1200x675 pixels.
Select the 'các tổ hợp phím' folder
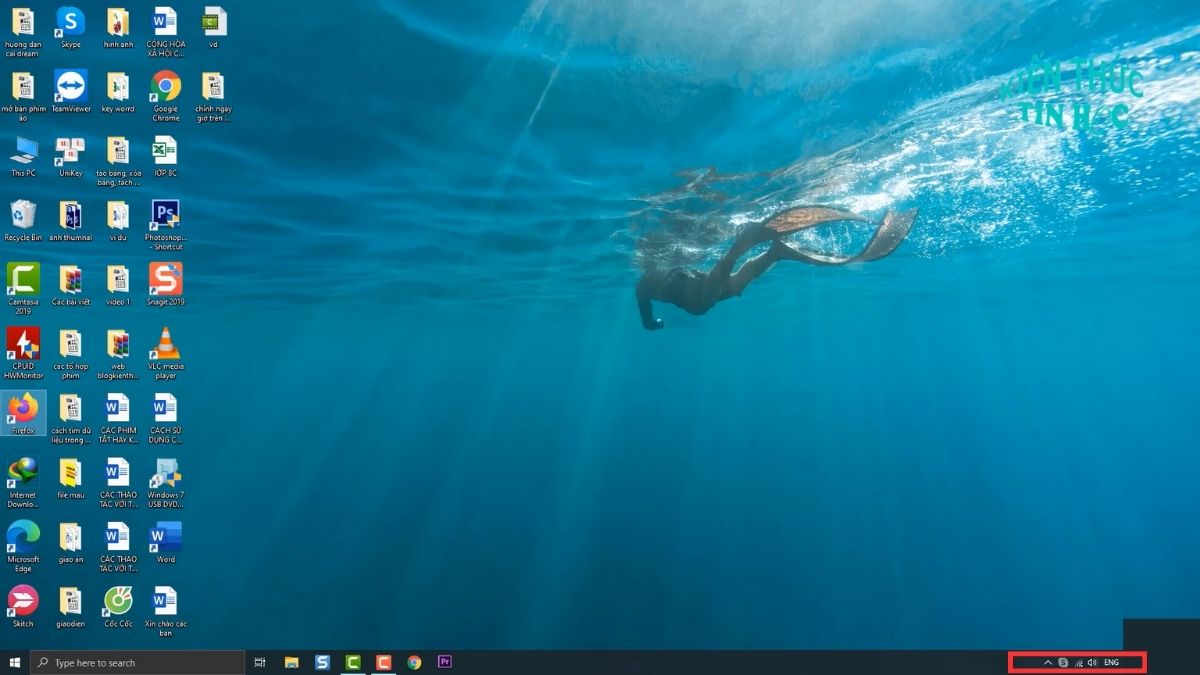[x=70, y=353]
